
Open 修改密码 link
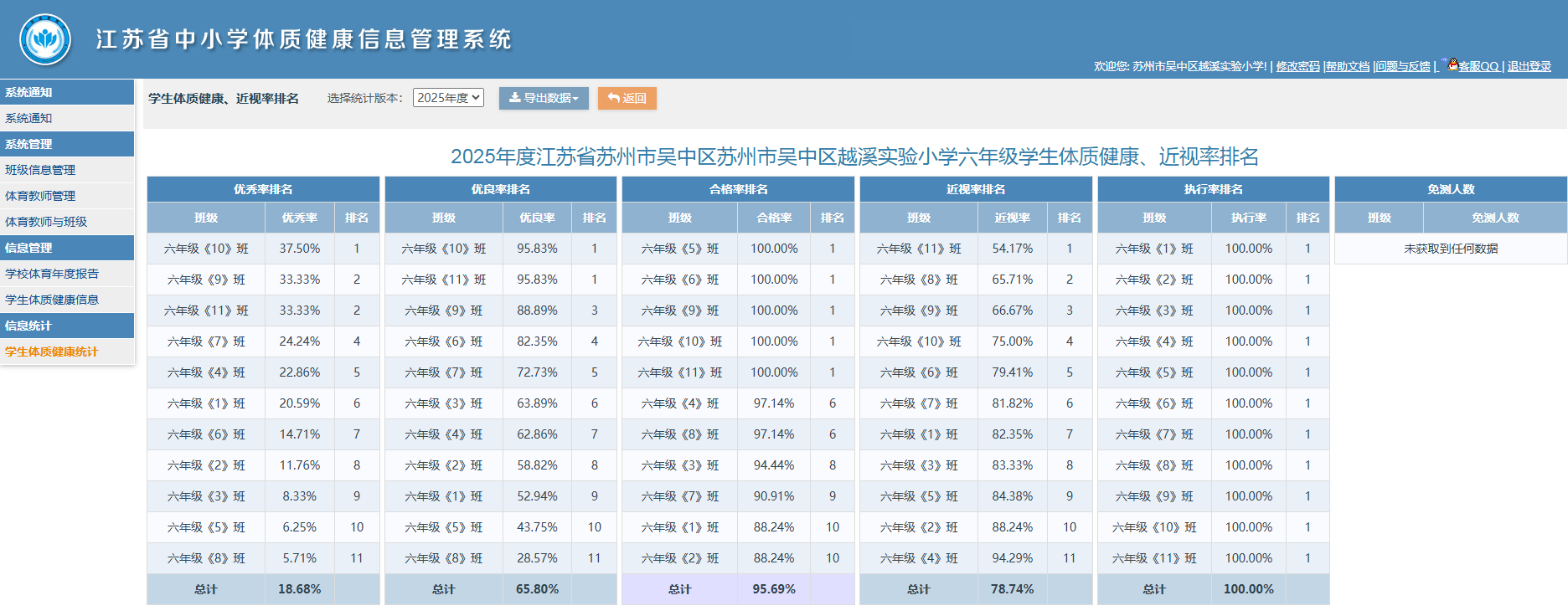(1297, 66)
